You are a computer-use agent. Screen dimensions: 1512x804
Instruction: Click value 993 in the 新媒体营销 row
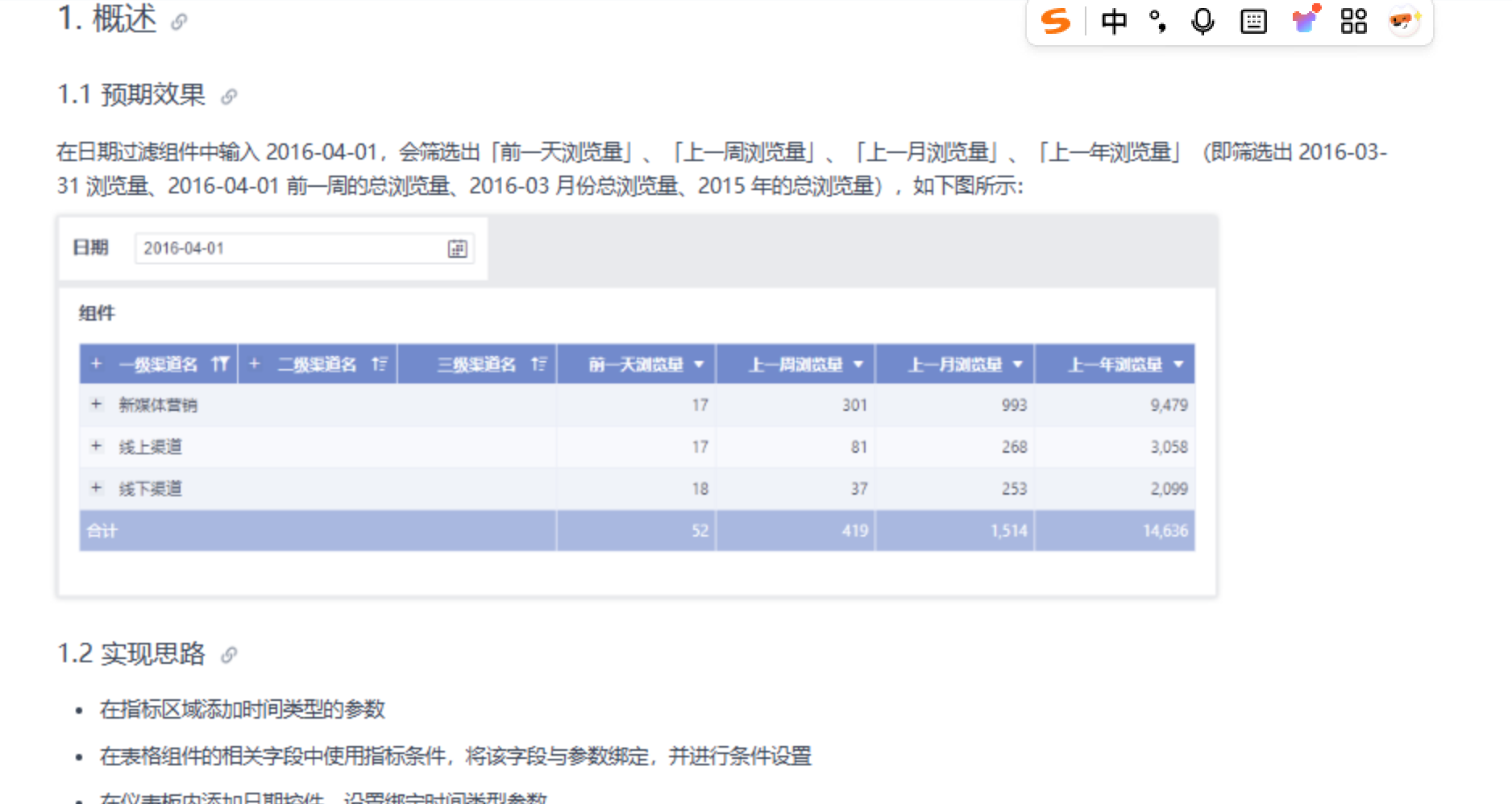(1014, 405)
